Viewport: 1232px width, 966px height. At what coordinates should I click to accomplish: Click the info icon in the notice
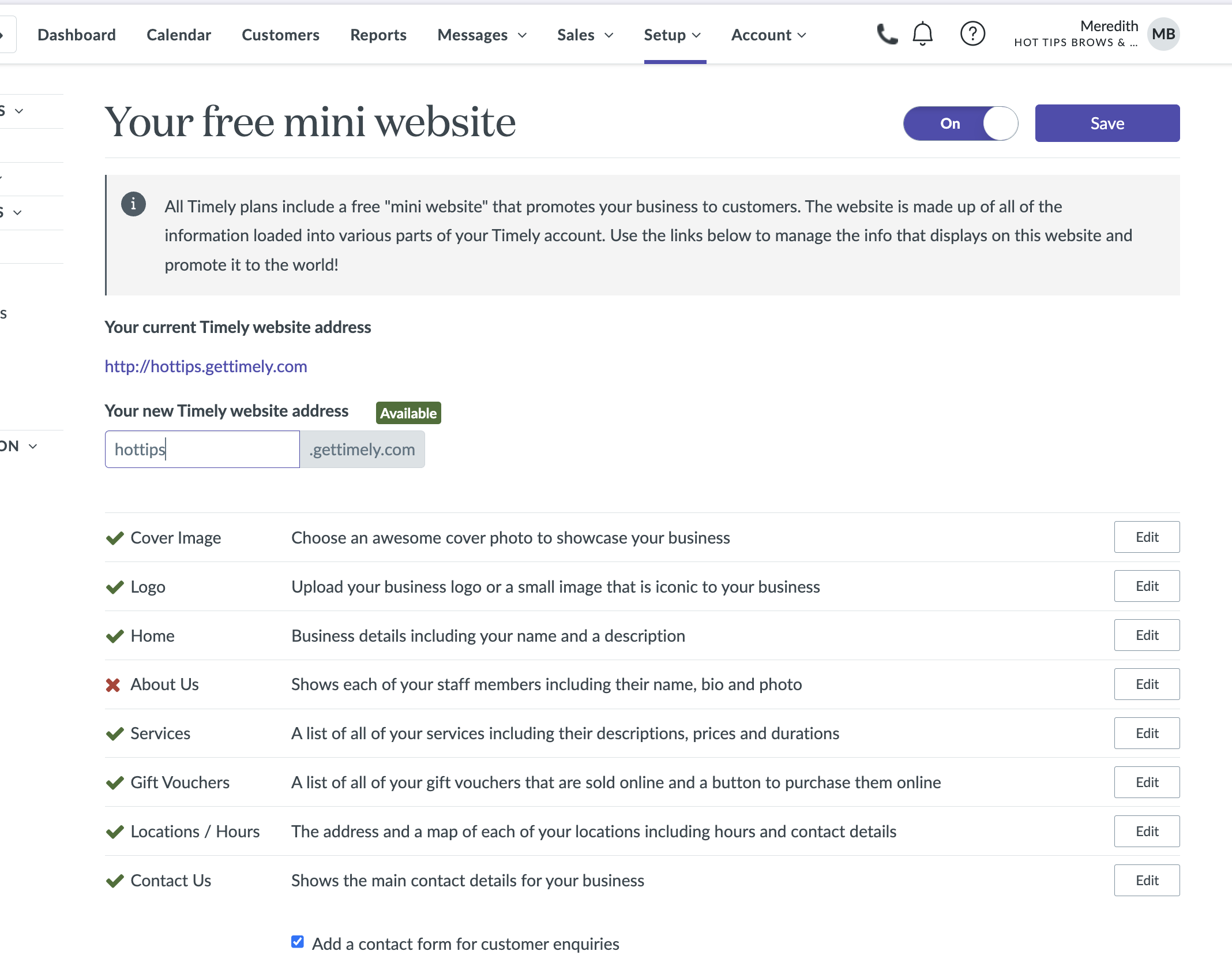tap(133, 204)
